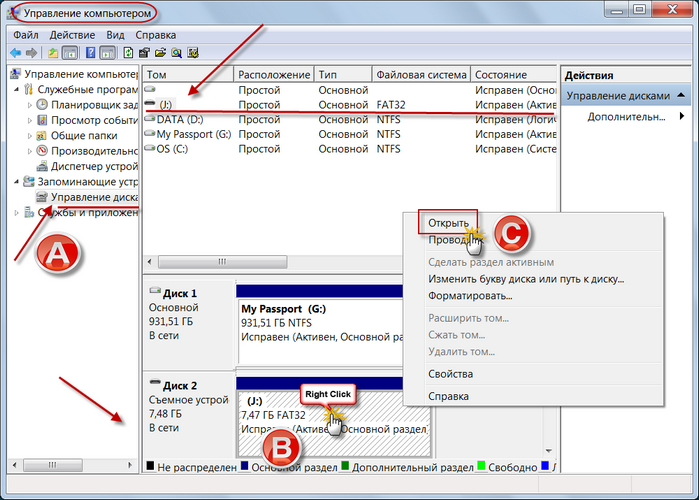Expand the Службы и приложения node

pos(16,213)
